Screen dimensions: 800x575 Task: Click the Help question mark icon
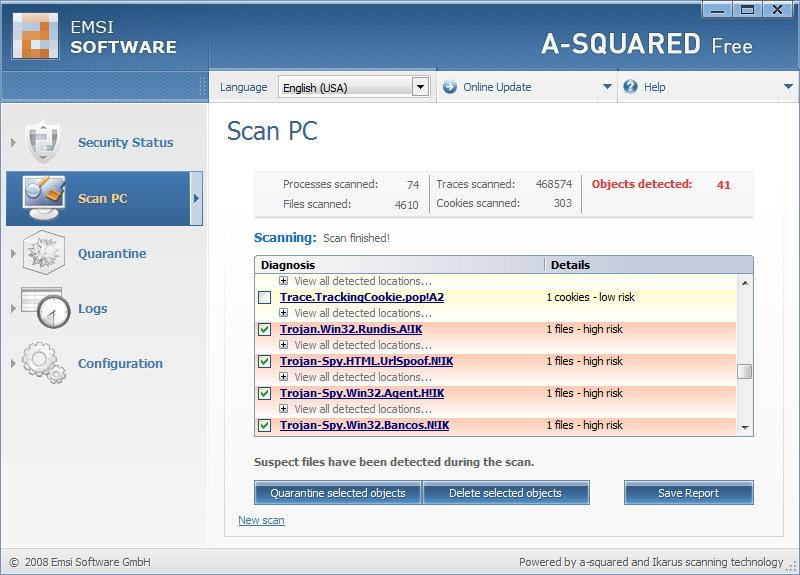[630, 87]
